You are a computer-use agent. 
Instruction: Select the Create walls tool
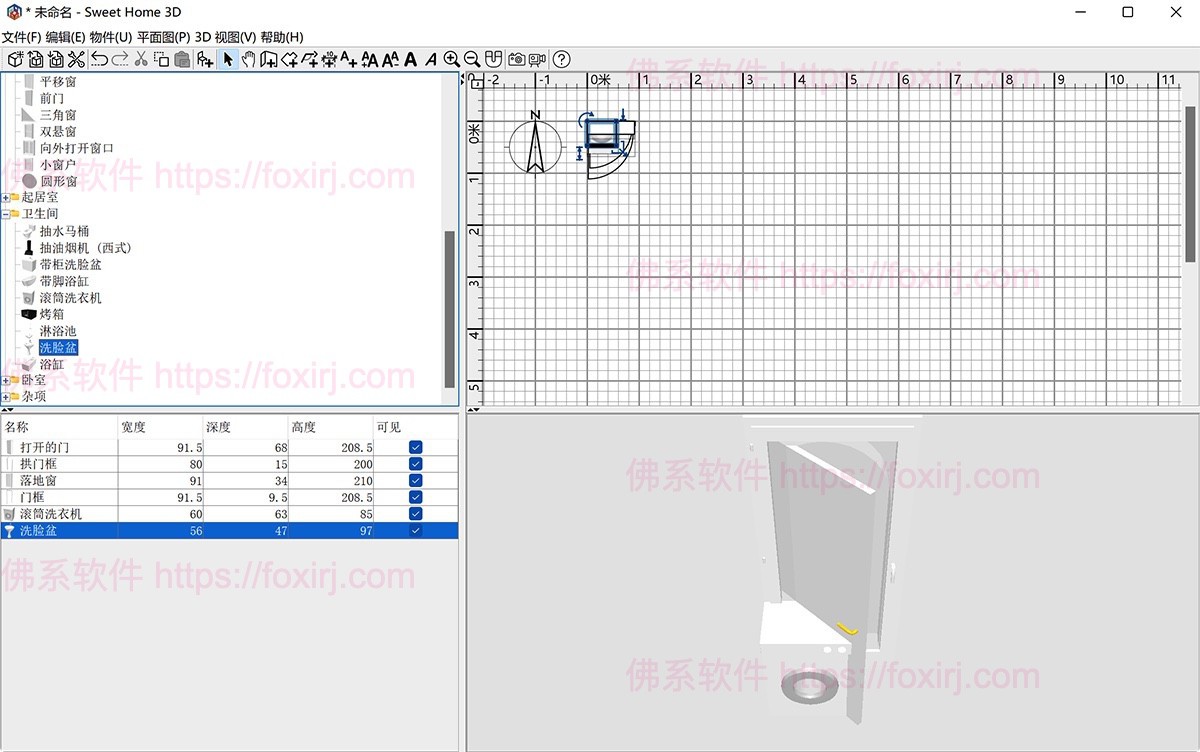coord(269,60)
